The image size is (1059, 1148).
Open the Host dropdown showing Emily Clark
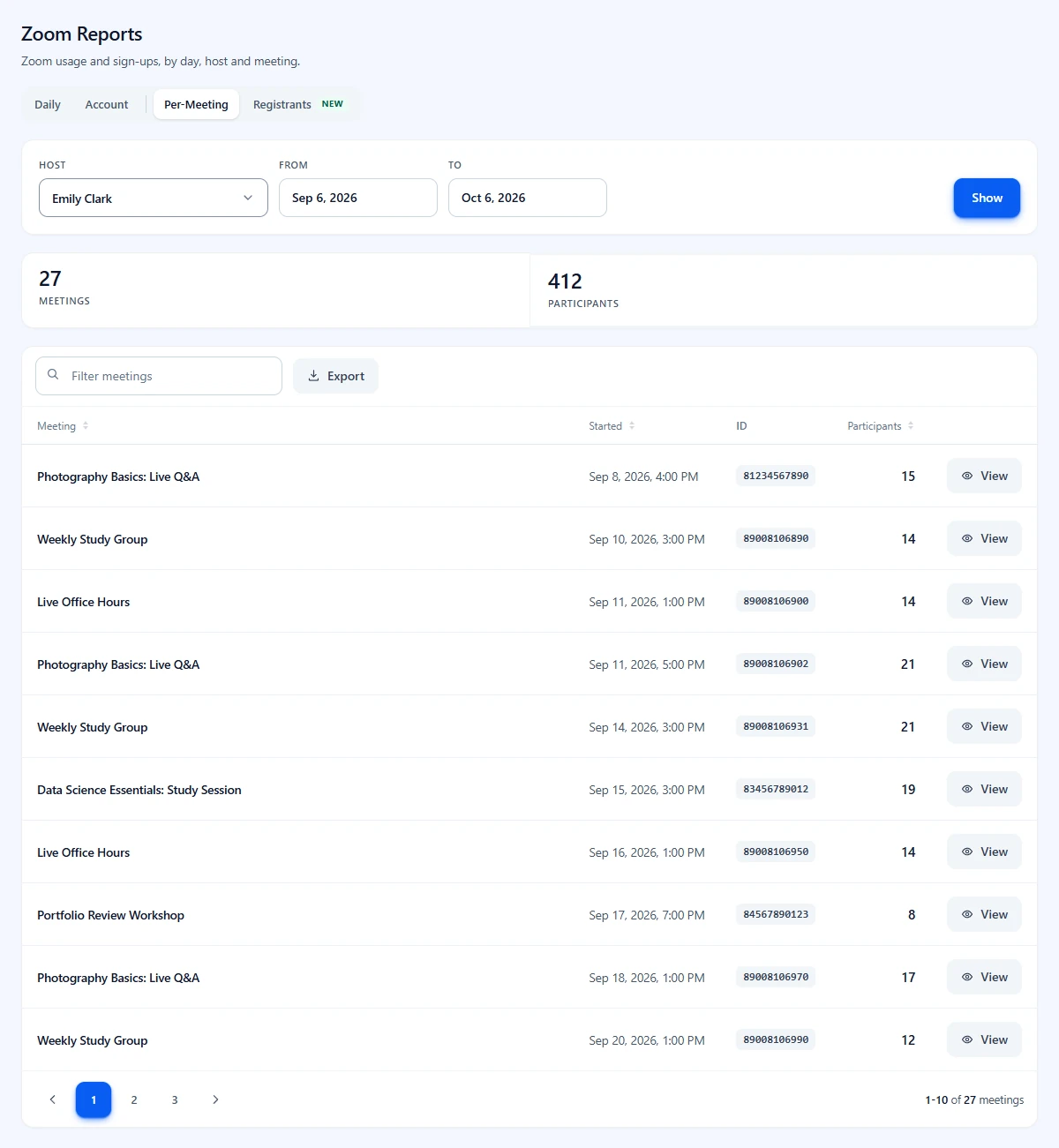154,198
